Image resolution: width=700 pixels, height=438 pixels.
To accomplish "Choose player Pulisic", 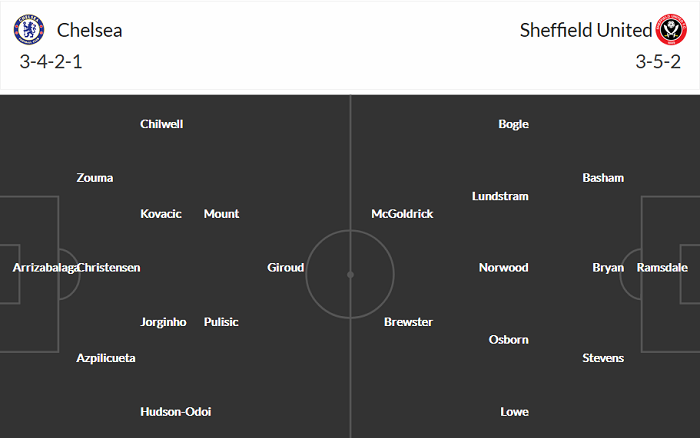I will tap(221, 322).
